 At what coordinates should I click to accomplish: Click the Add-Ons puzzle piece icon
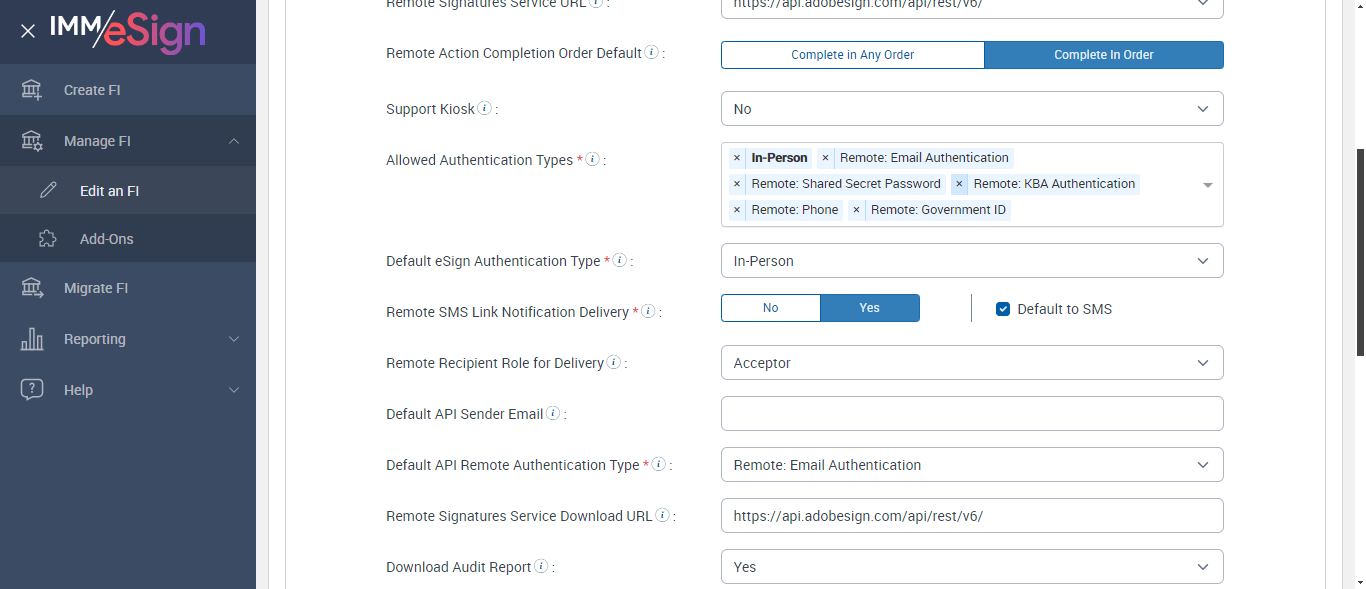pyautogui.click(x=47, y=239)
